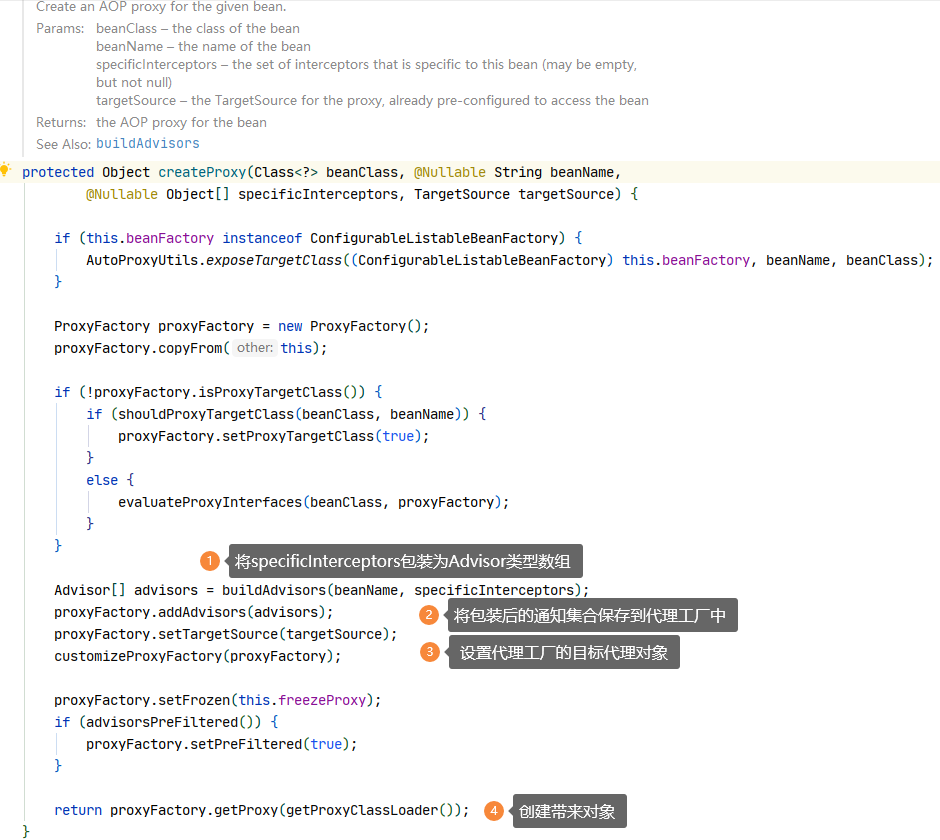Click getProxyClassLoader in return statement
This screenshot has height=840, width=940.
[361, 811]
